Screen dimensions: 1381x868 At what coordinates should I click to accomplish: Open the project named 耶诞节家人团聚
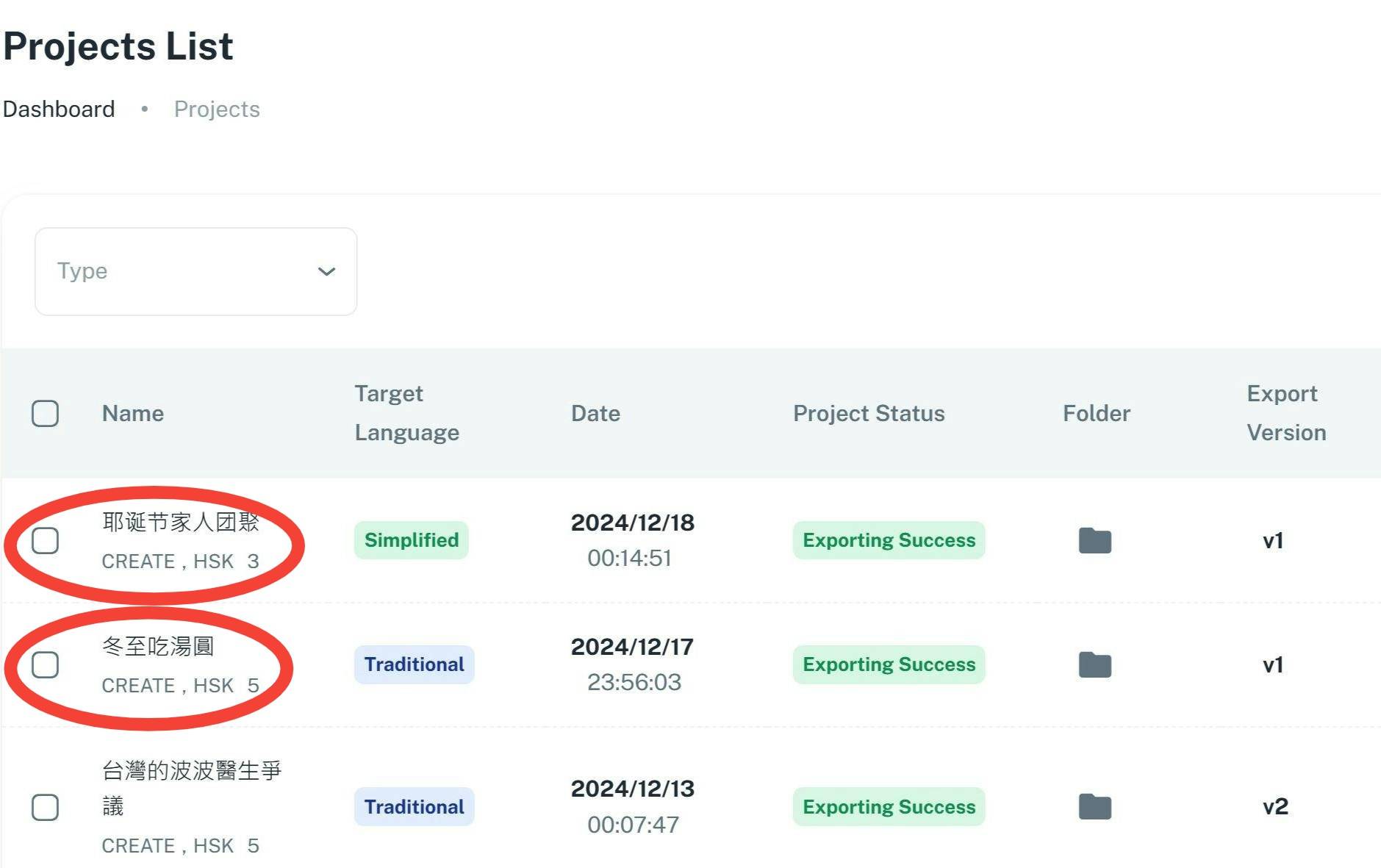[181, 522]
